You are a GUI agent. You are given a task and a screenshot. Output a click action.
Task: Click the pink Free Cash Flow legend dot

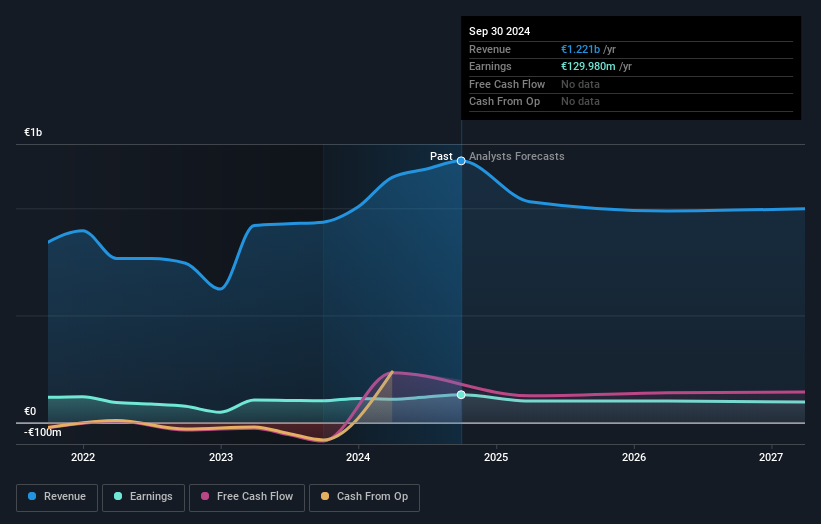tap(205, 496)
